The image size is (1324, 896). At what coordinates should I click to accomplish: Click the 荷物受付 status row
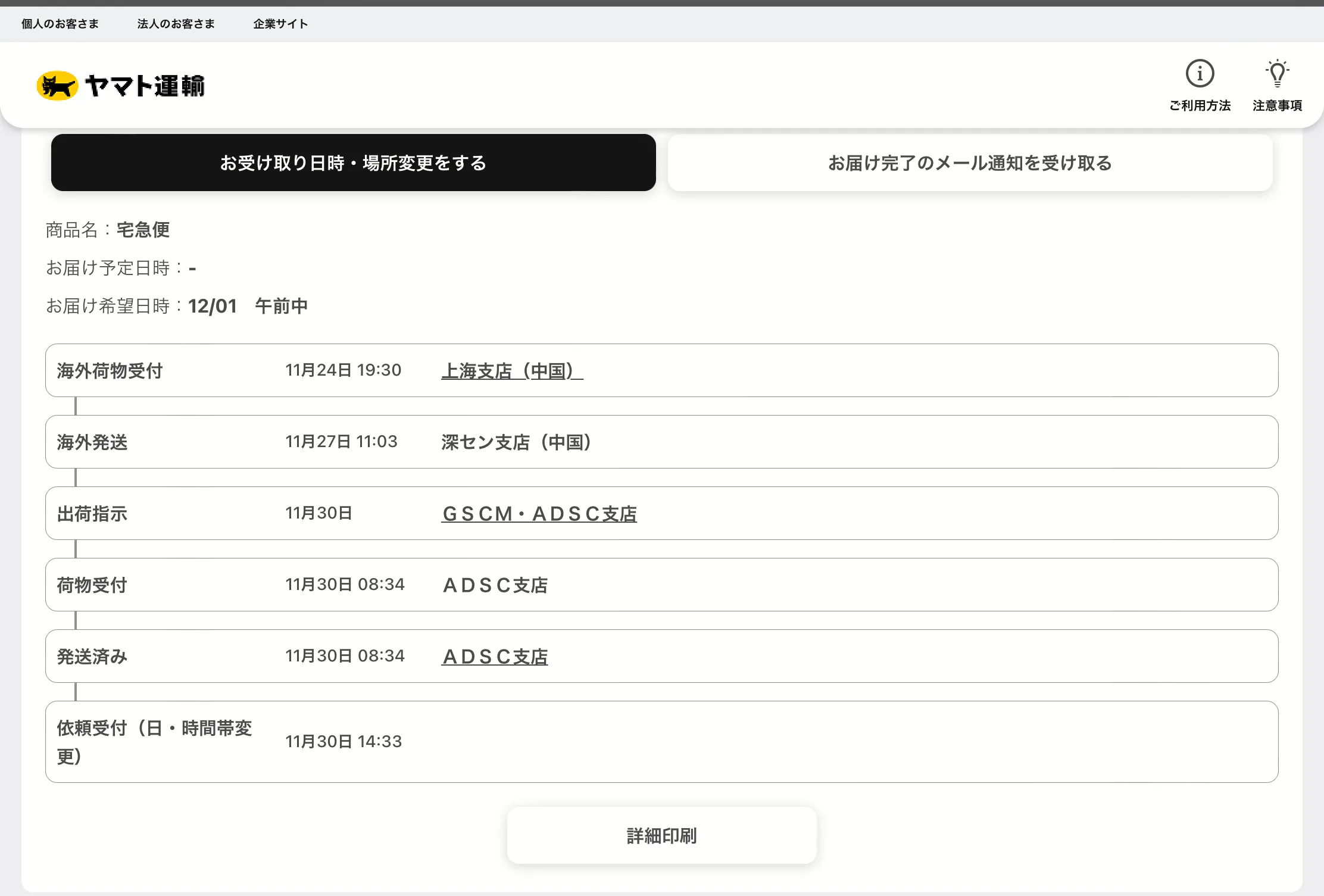(x=92, y=585)
